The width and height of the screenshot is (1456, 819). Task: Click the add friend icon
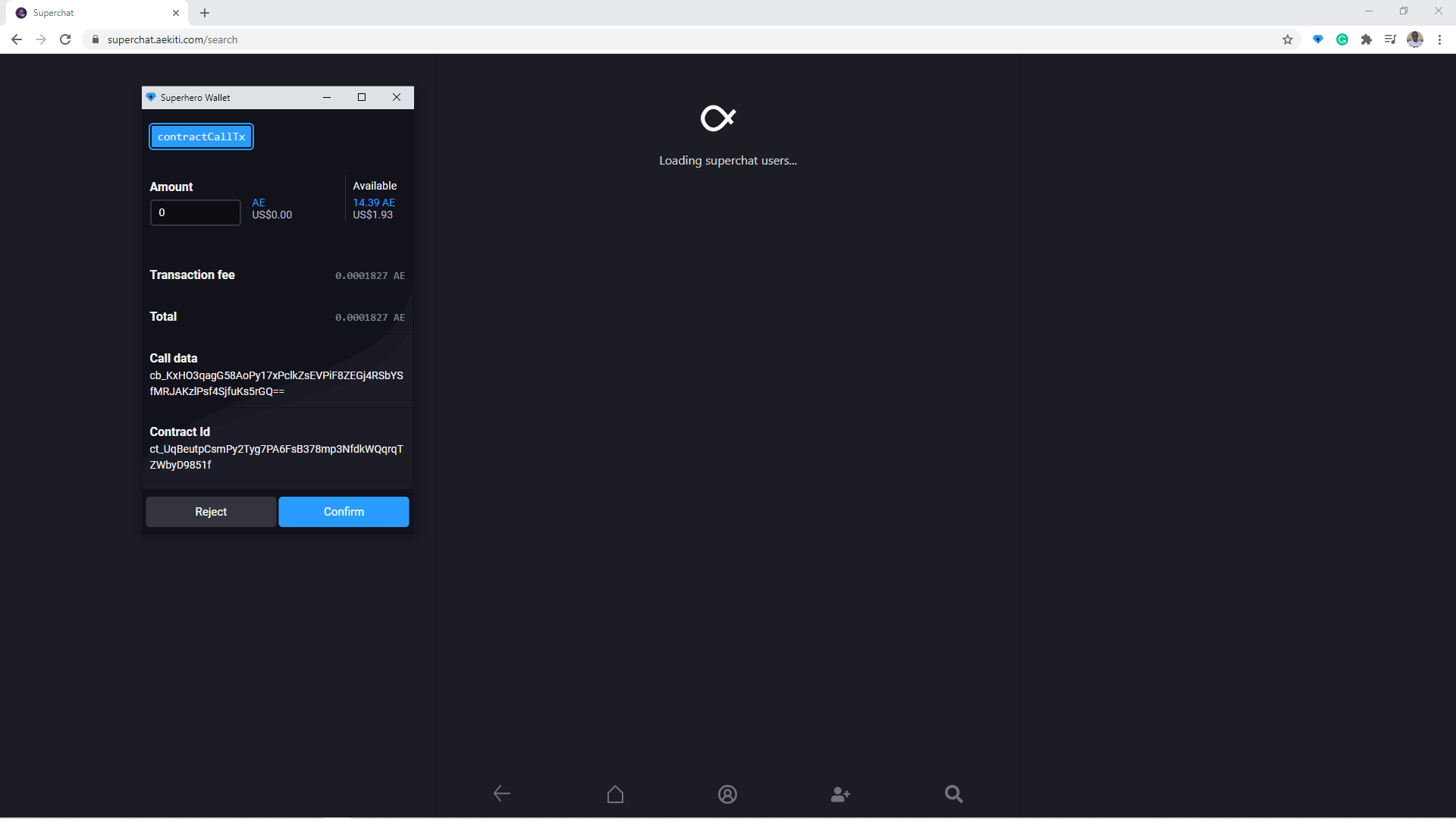click(840, 794)
